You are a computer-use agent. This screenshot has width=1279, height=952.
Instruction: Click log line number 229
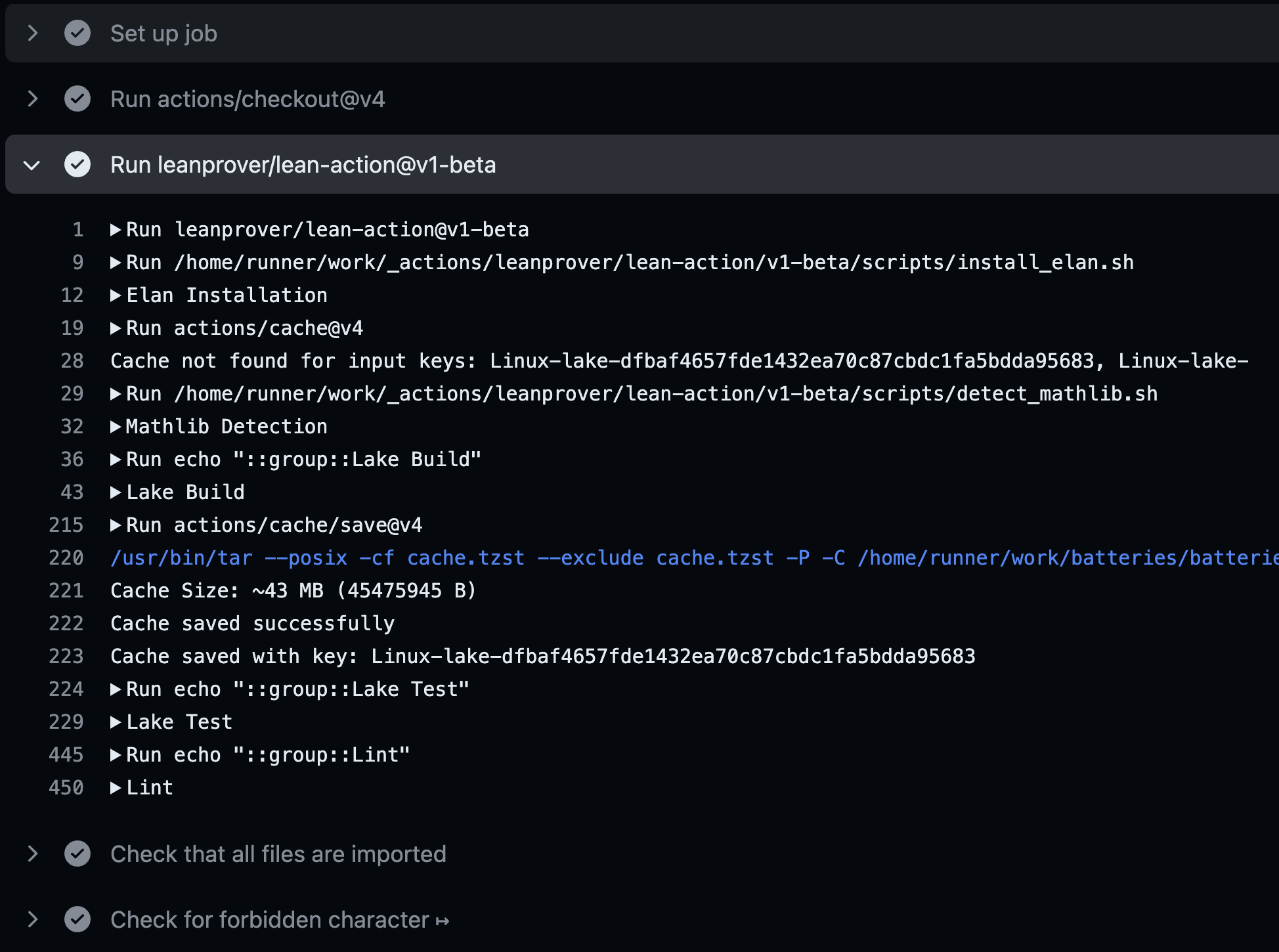click(66, 722)
